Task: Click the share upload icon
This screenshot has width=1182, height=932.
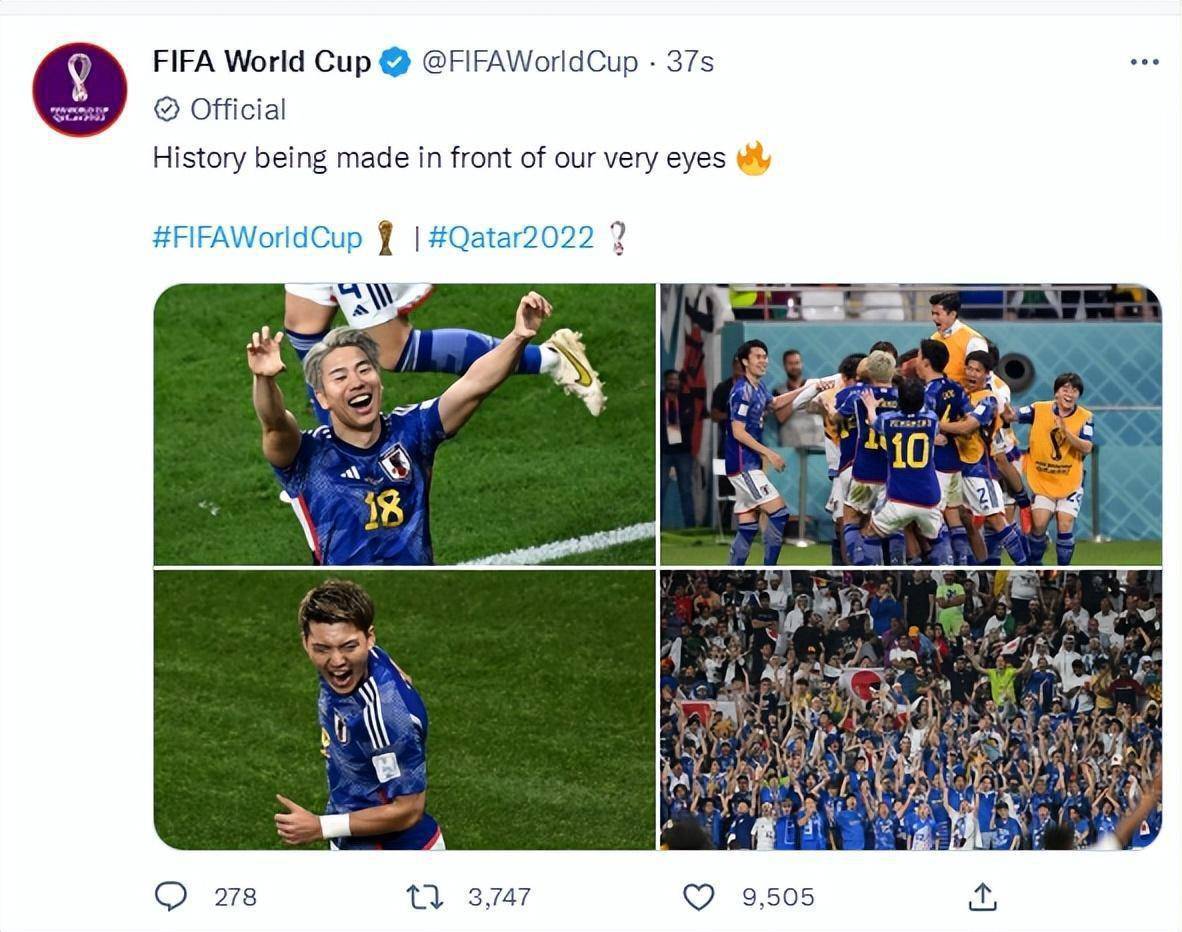Action: tap(983, 896)
